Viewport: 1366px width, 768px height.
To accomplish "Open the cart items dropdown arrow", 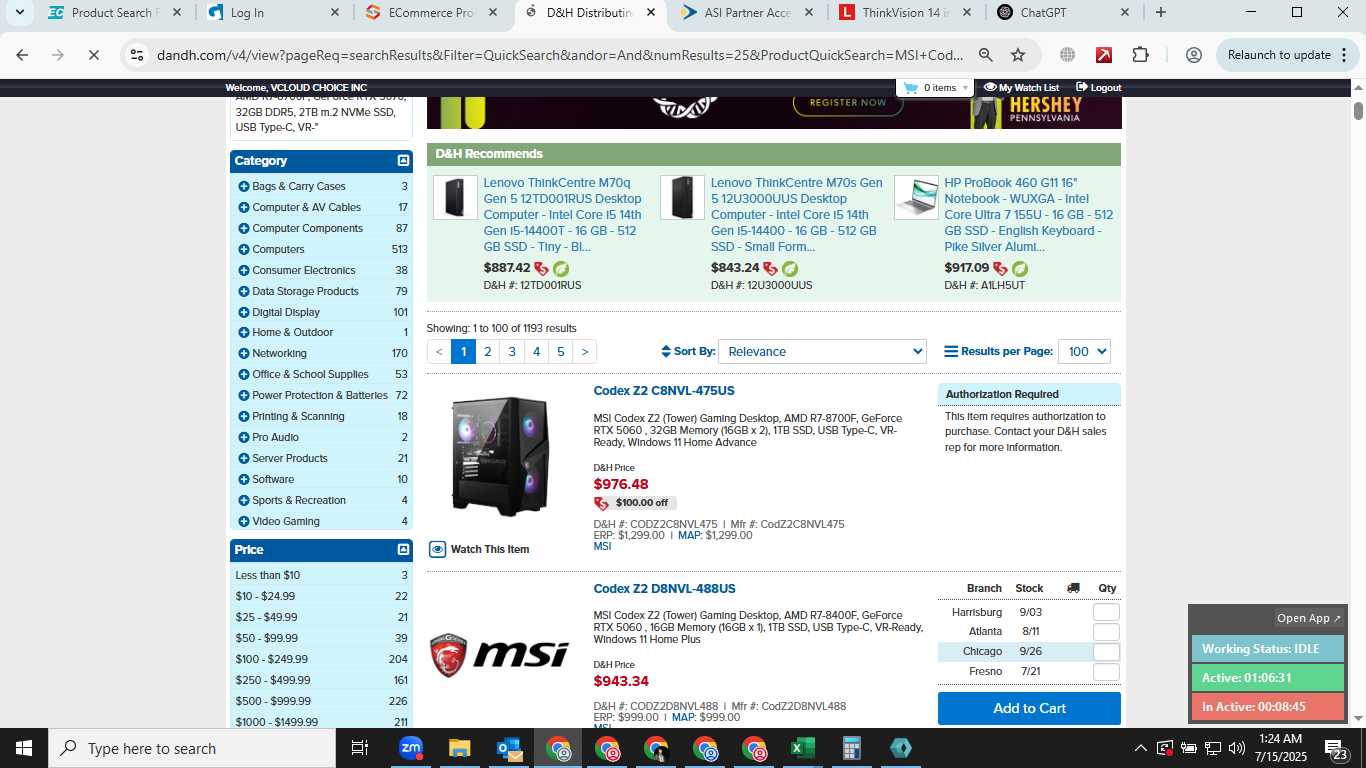I will (965, 88).
